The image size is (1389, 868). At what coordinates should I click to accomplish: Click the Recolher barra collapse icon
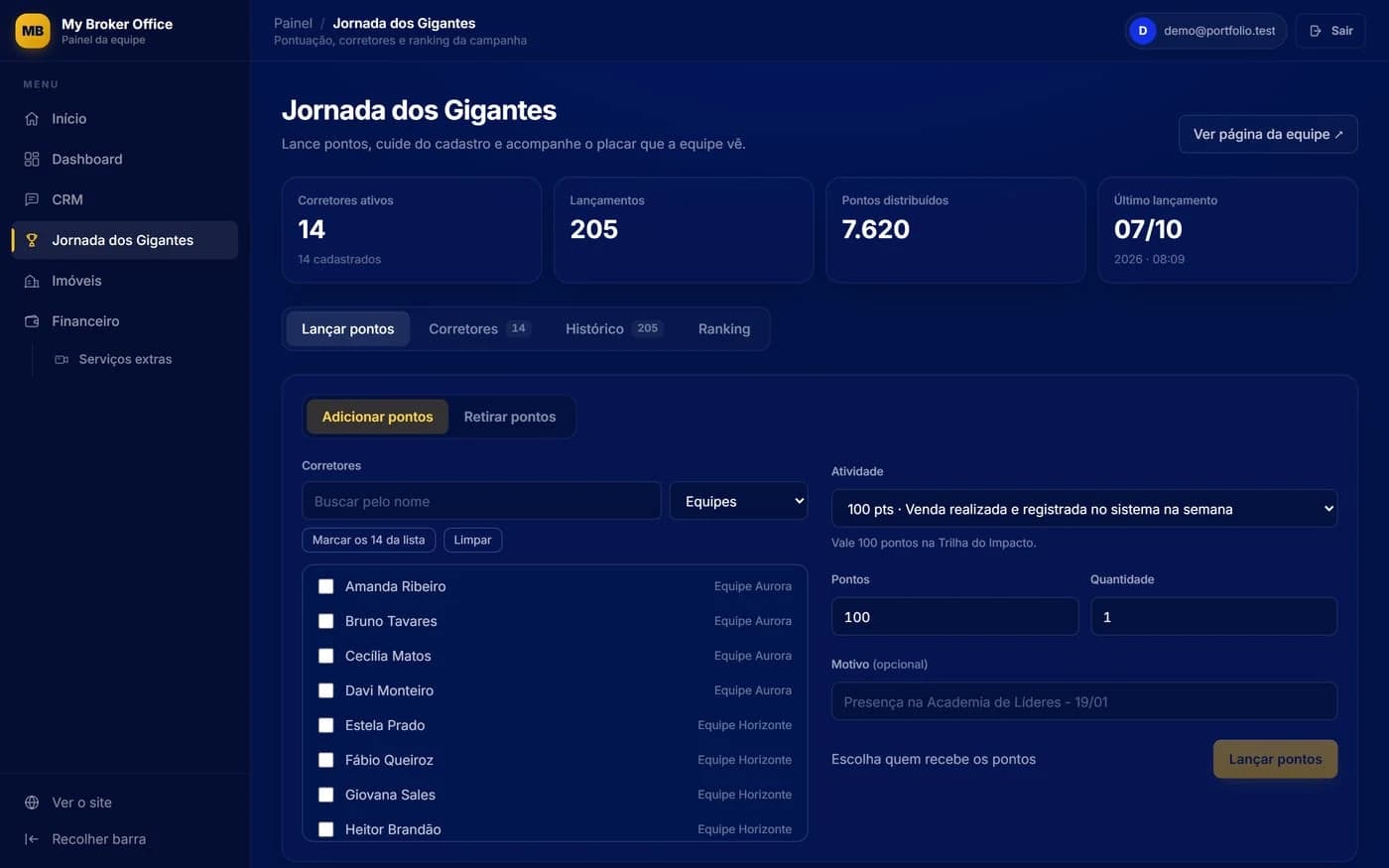point(32,840)
